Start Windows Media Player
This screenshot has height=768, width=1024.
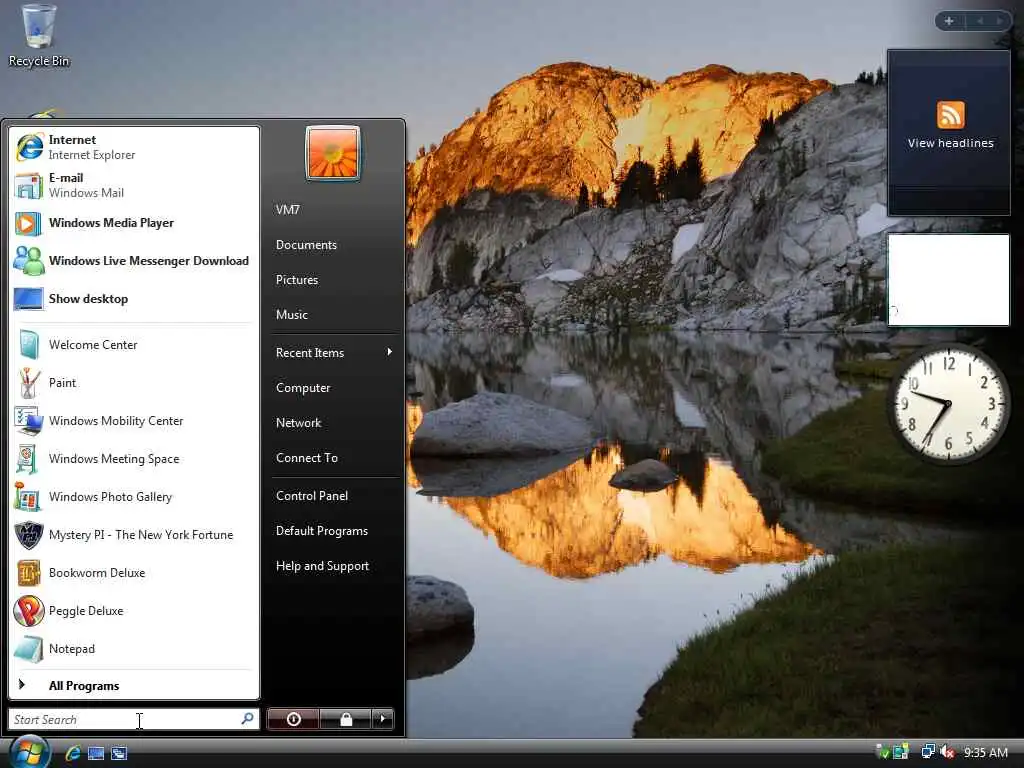[133, 223]
